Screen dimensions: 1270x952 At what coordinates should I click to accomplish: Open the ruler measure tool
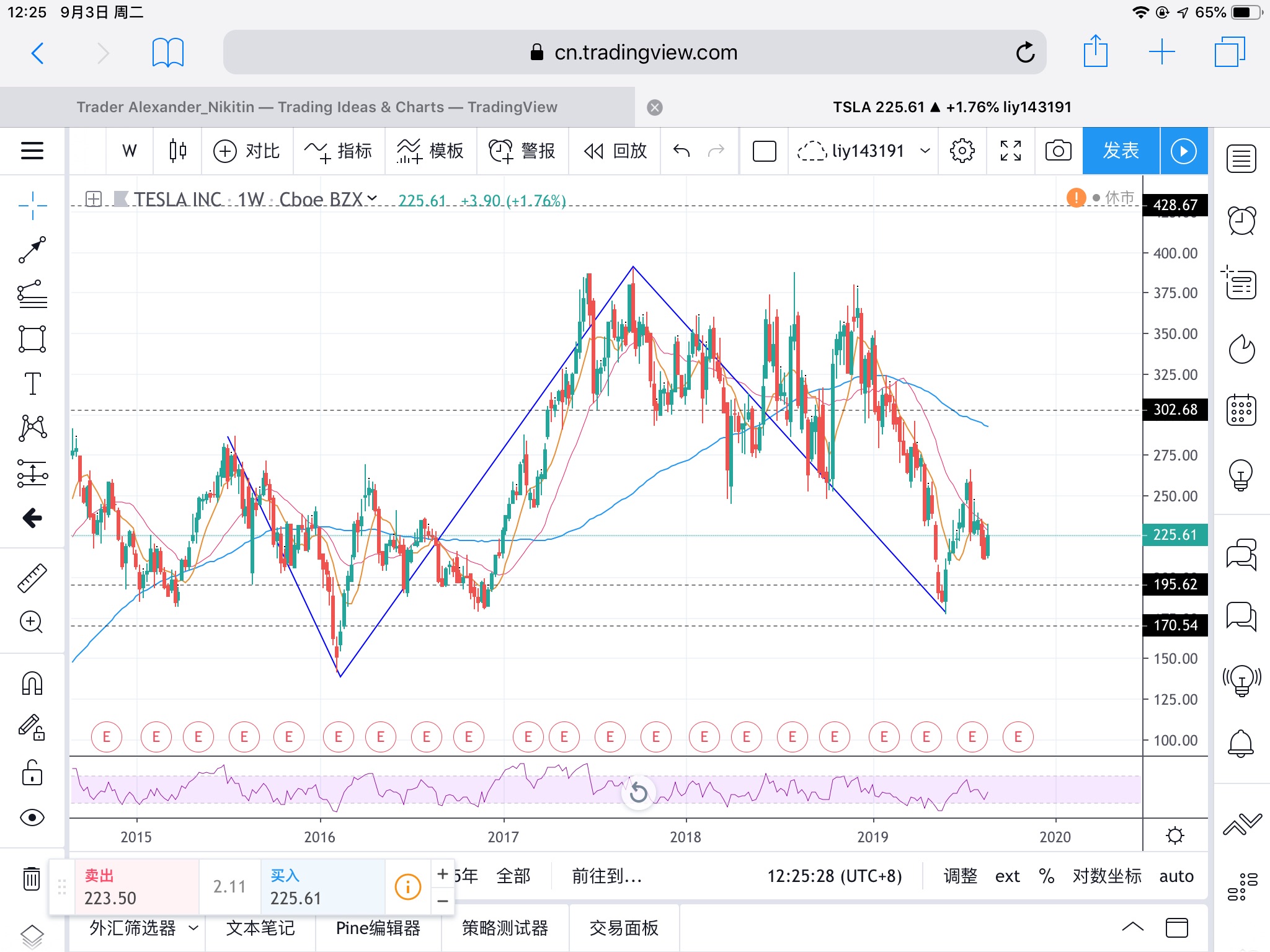point(32,578)
